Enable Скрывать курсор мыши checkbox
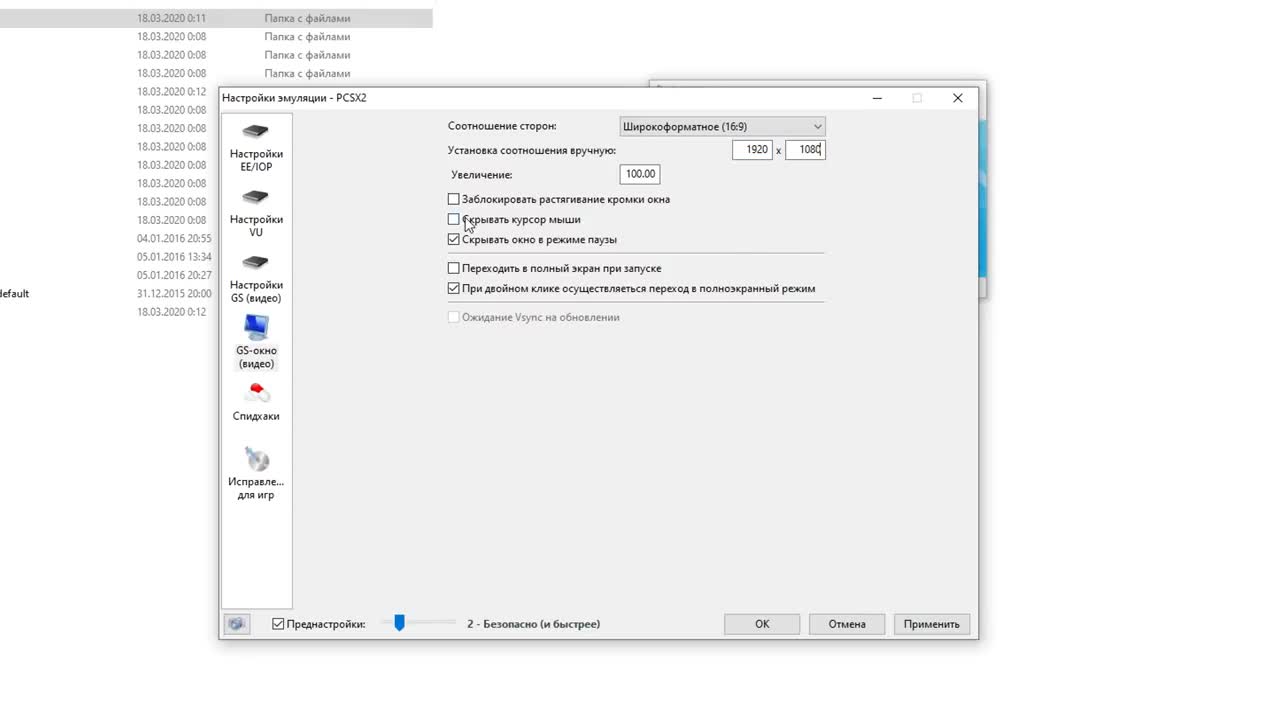1280x720 pixels. click(x=454, y=219)
